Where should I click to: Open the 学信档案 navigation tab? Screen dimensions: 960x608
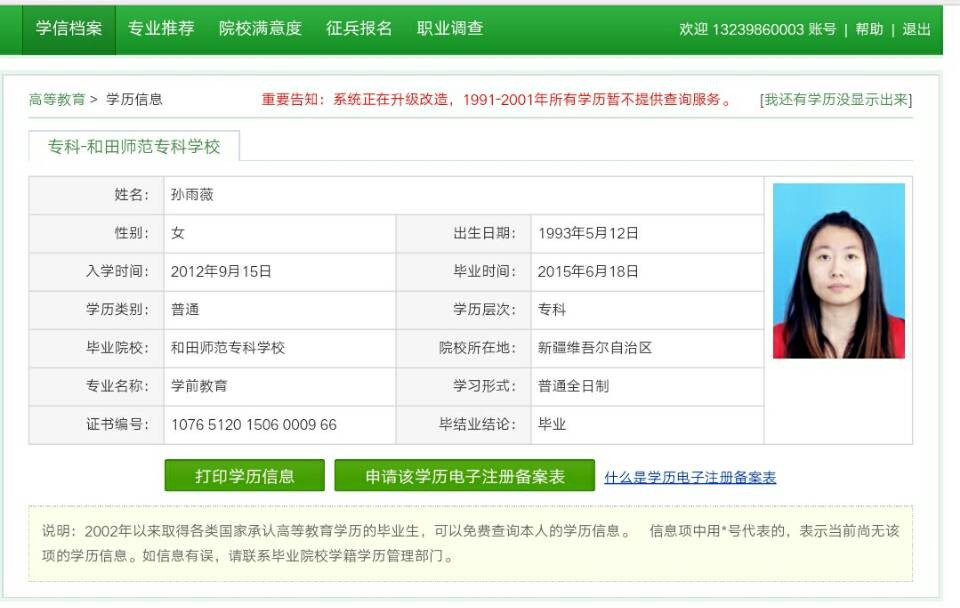click(x=69, y=29)
